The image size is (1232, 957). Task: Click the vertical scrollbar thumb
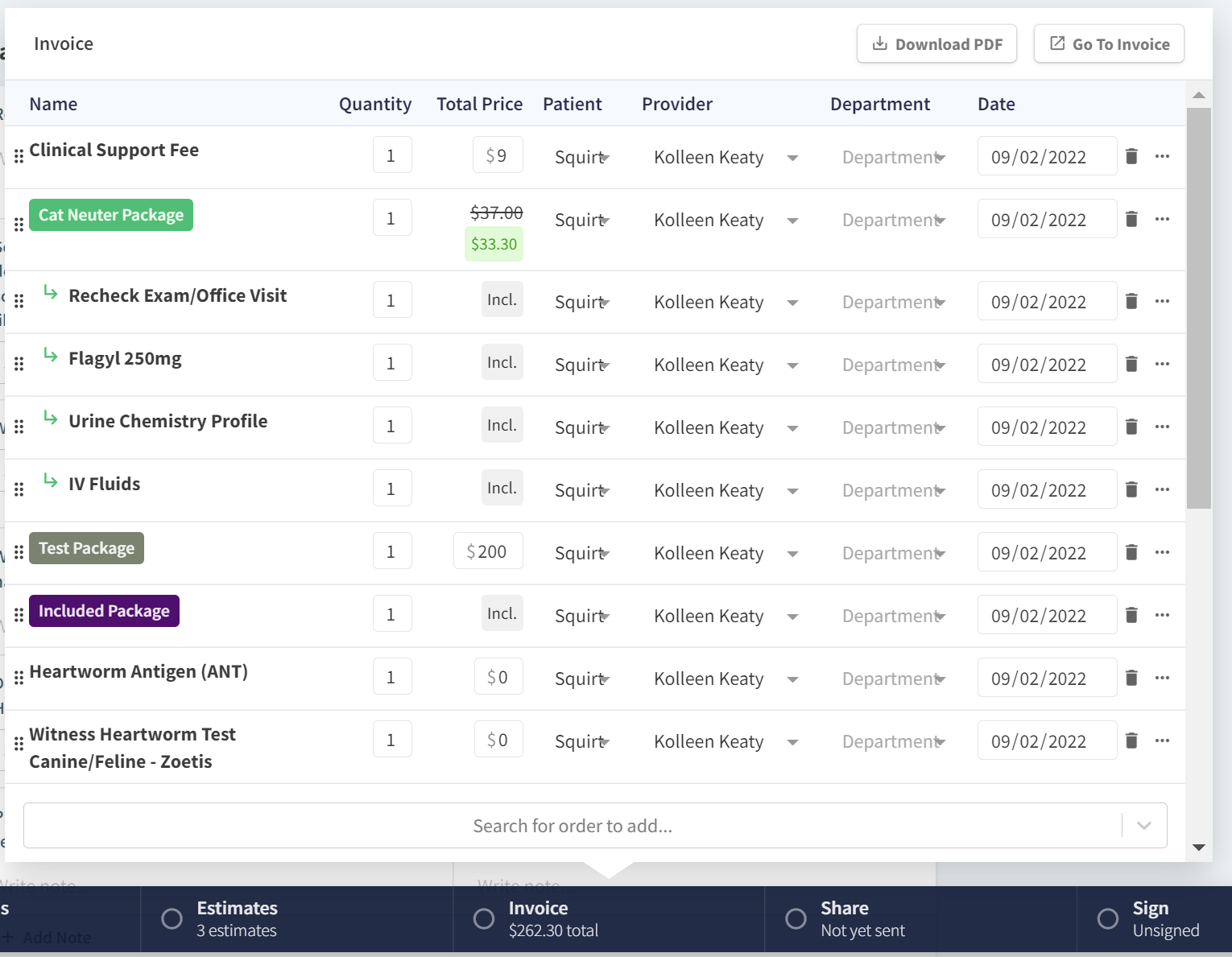[x=1198, y=306]
